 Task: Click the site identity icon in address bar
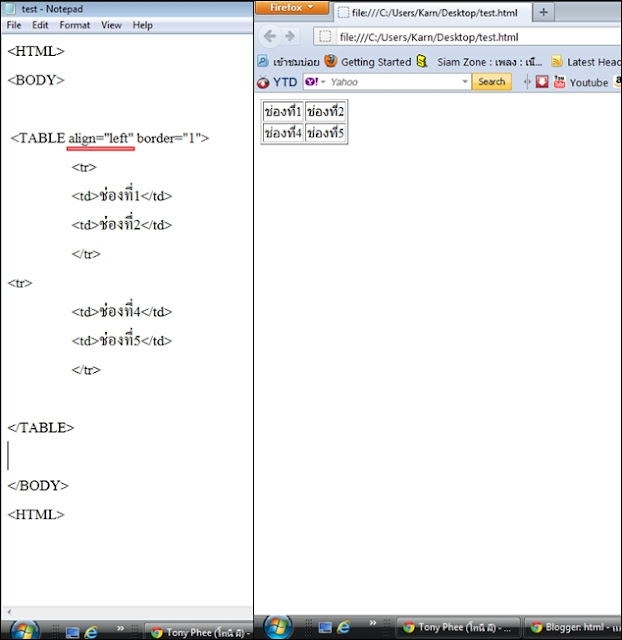coord(325,37)
